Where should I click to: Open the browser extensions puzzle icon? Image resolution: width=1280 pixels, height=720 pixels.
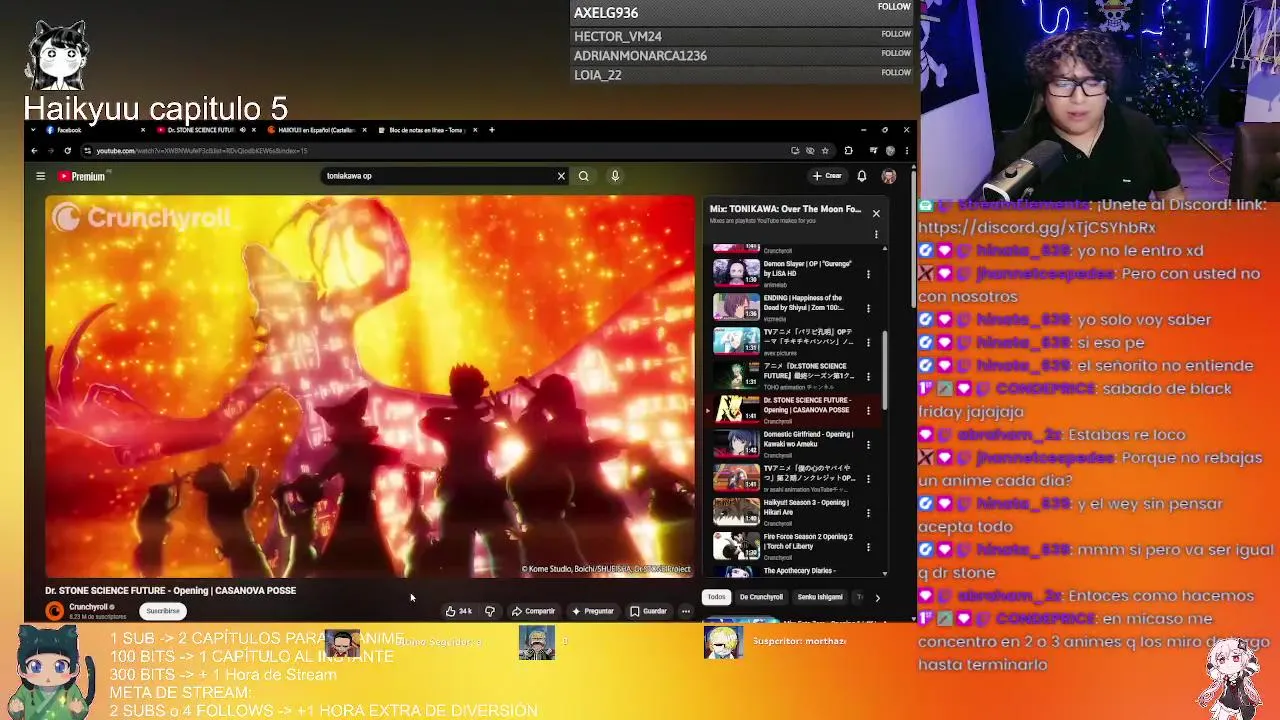coord(848,151)
